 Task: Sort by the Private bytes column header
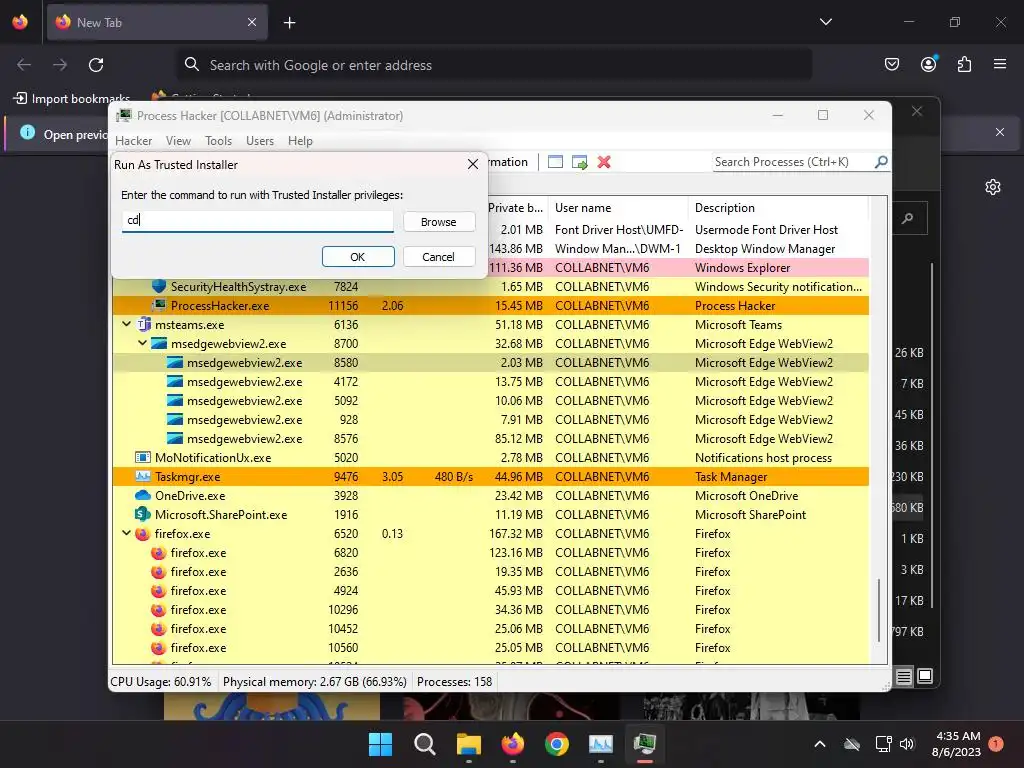point(516,208)
